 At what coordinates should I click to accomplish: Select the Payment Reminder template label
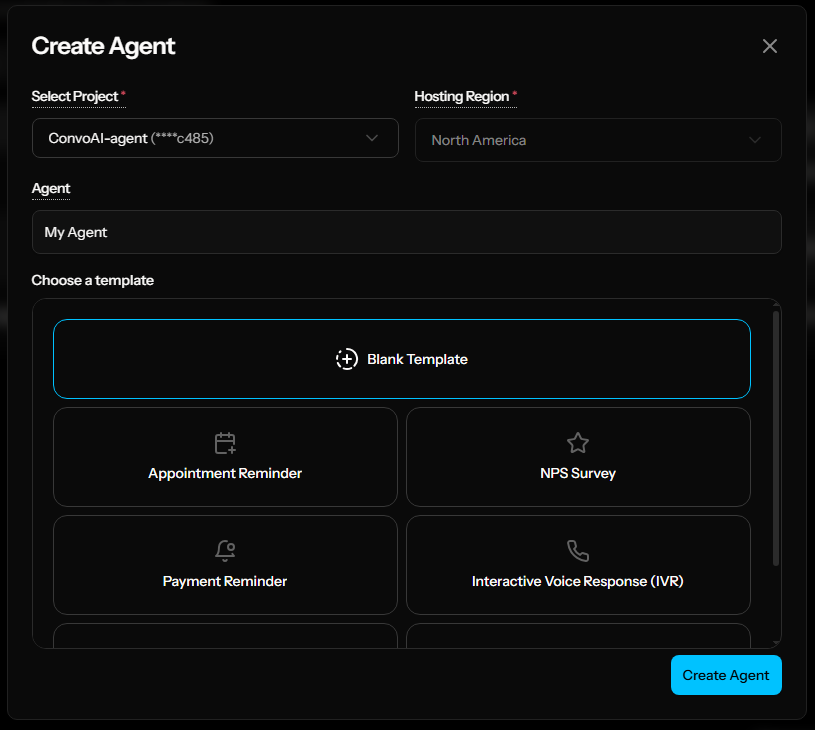[225, 581]
